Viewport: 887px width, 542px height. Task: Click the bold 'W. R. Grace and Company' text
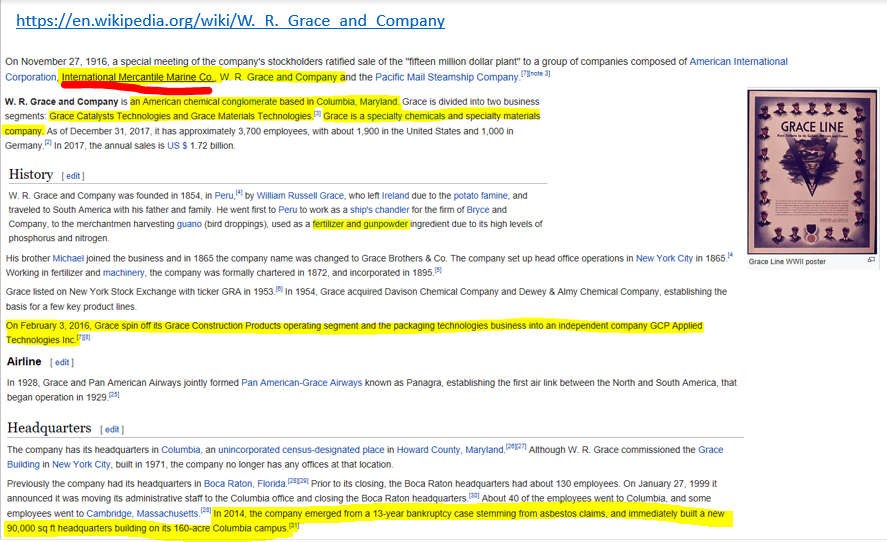click(x=62, y=101)
